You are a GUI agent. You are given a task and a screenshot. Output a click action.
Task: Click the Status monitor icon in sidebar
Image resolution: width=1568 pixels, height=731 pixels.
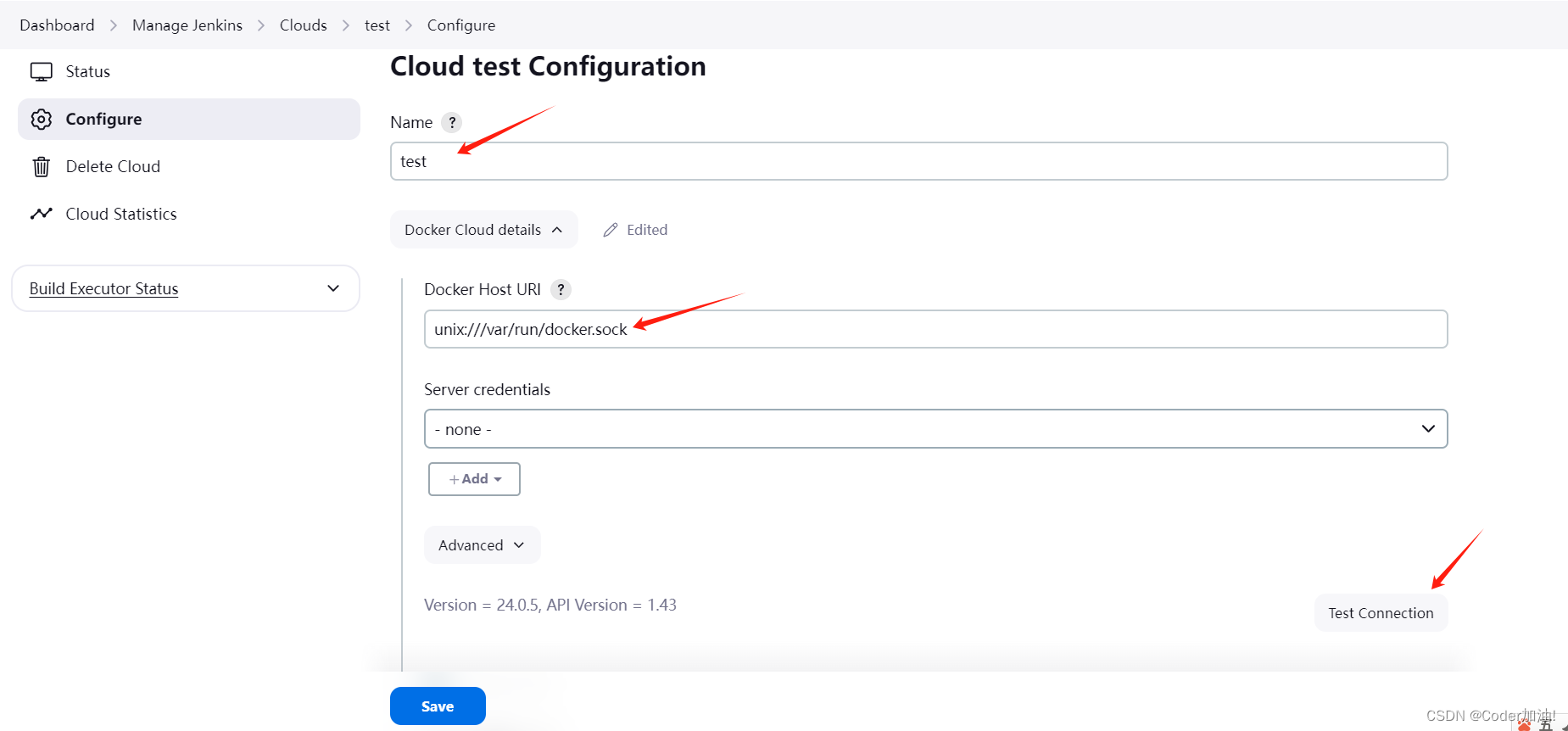pos(42,72)
